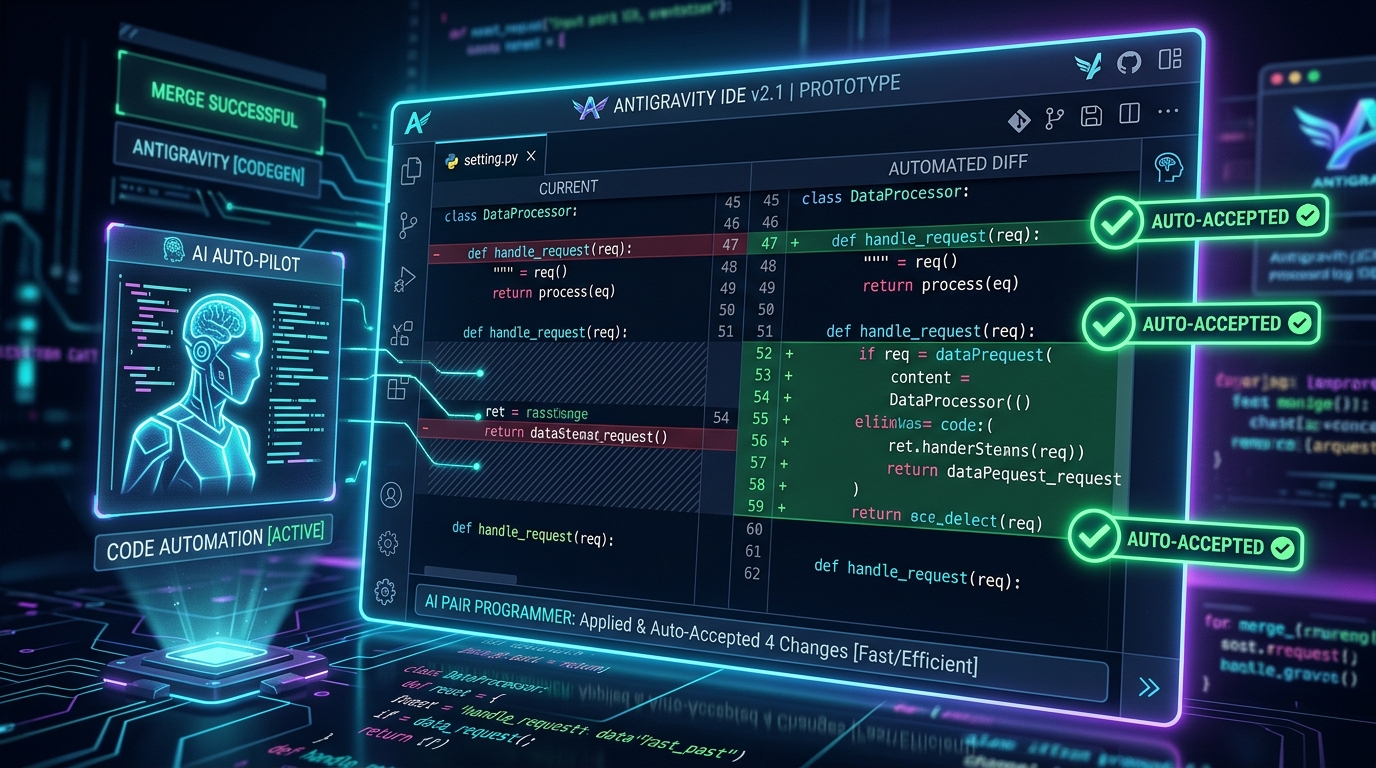The height and width of the screenshot is (768, 1376).
Task: Click the removed line 'return dataStenar_request()'
Action: pyautogui.click(x=575, y=434)
